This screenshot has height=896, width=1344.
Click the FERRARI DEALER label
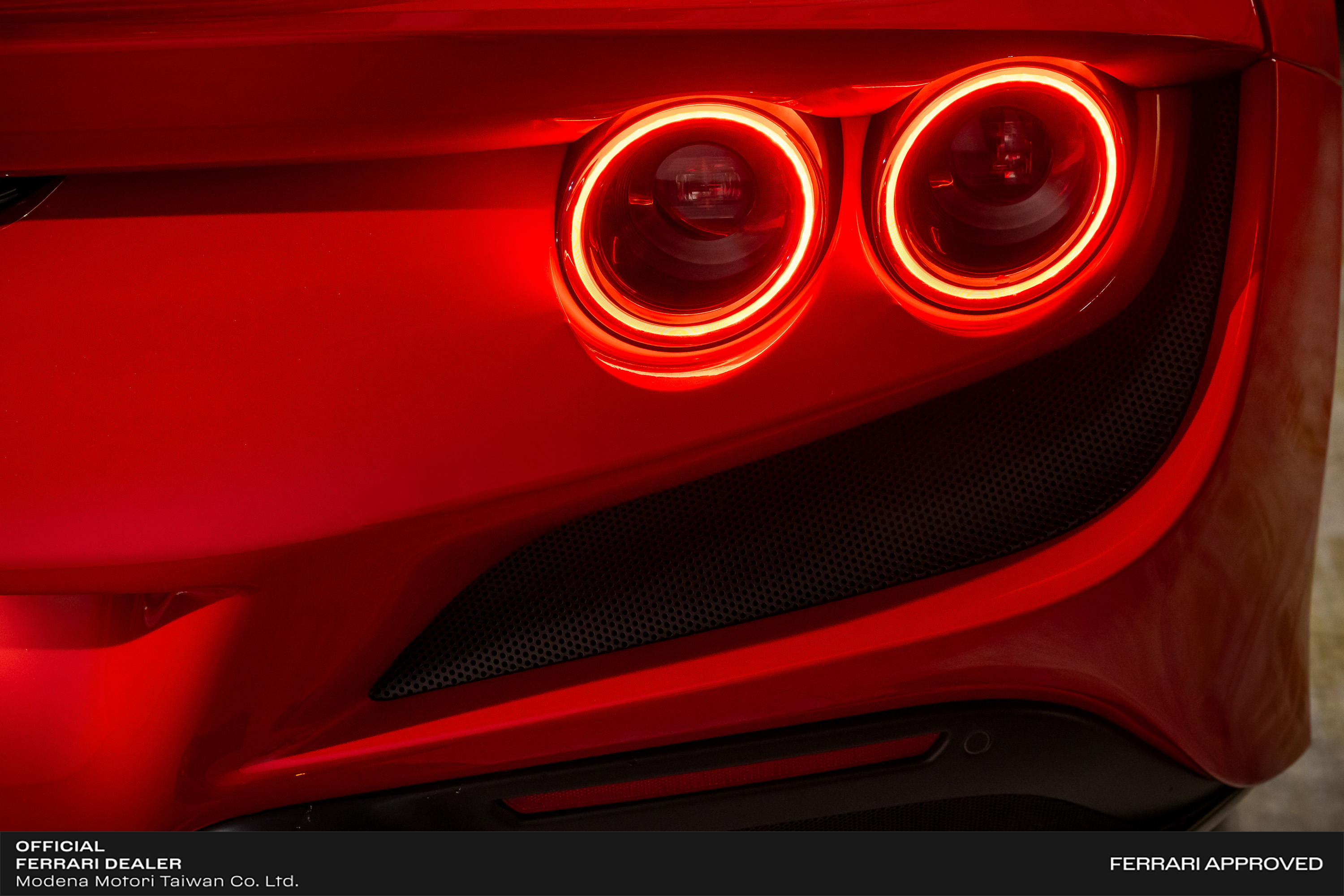pyautogui.click(x=98, y=863)
